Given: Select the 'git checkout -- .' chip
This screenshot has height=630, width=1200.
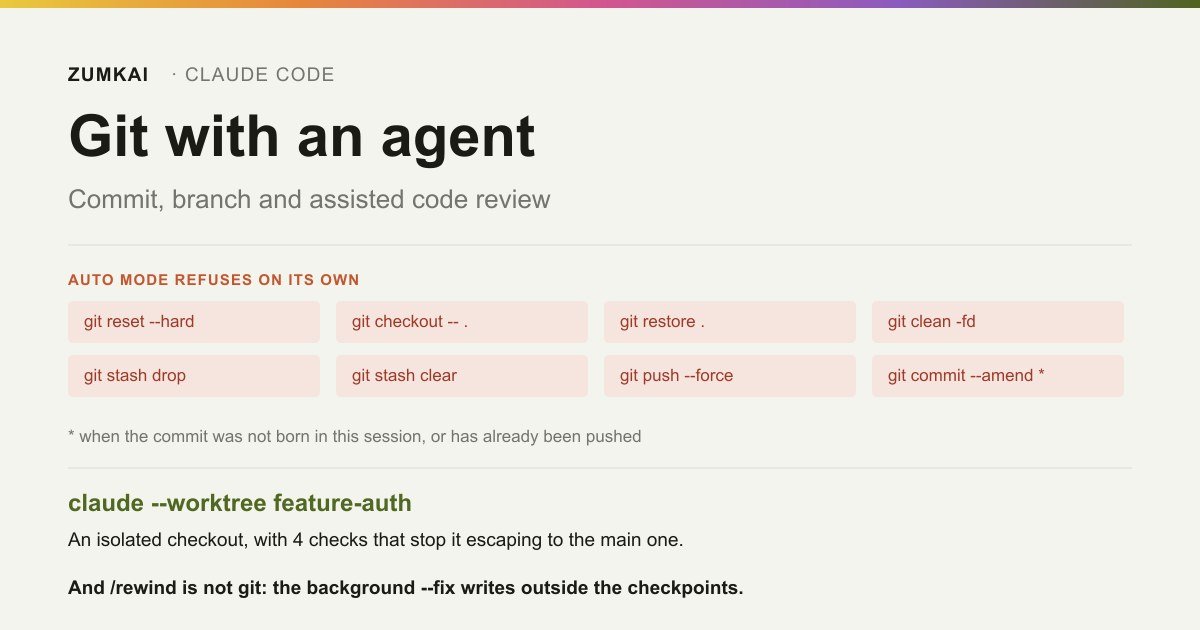Looking at the screenshot, I should click(462, 322).
